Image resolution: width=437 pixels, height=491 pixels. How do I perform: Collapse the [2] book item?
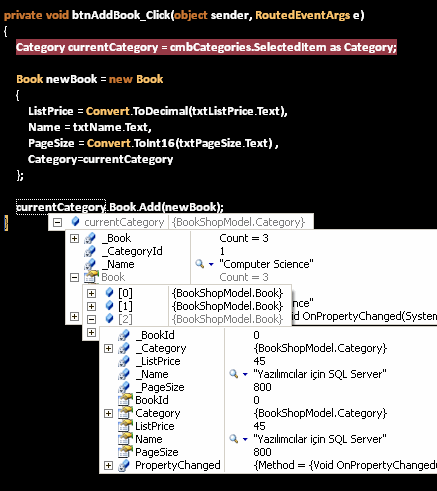91,319
